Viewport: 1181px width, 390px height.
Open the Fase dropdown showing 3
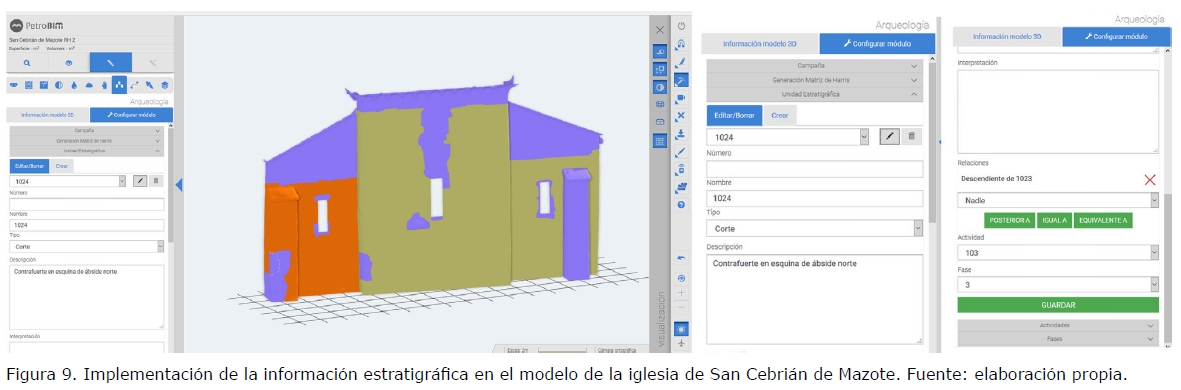(1058, 285)
